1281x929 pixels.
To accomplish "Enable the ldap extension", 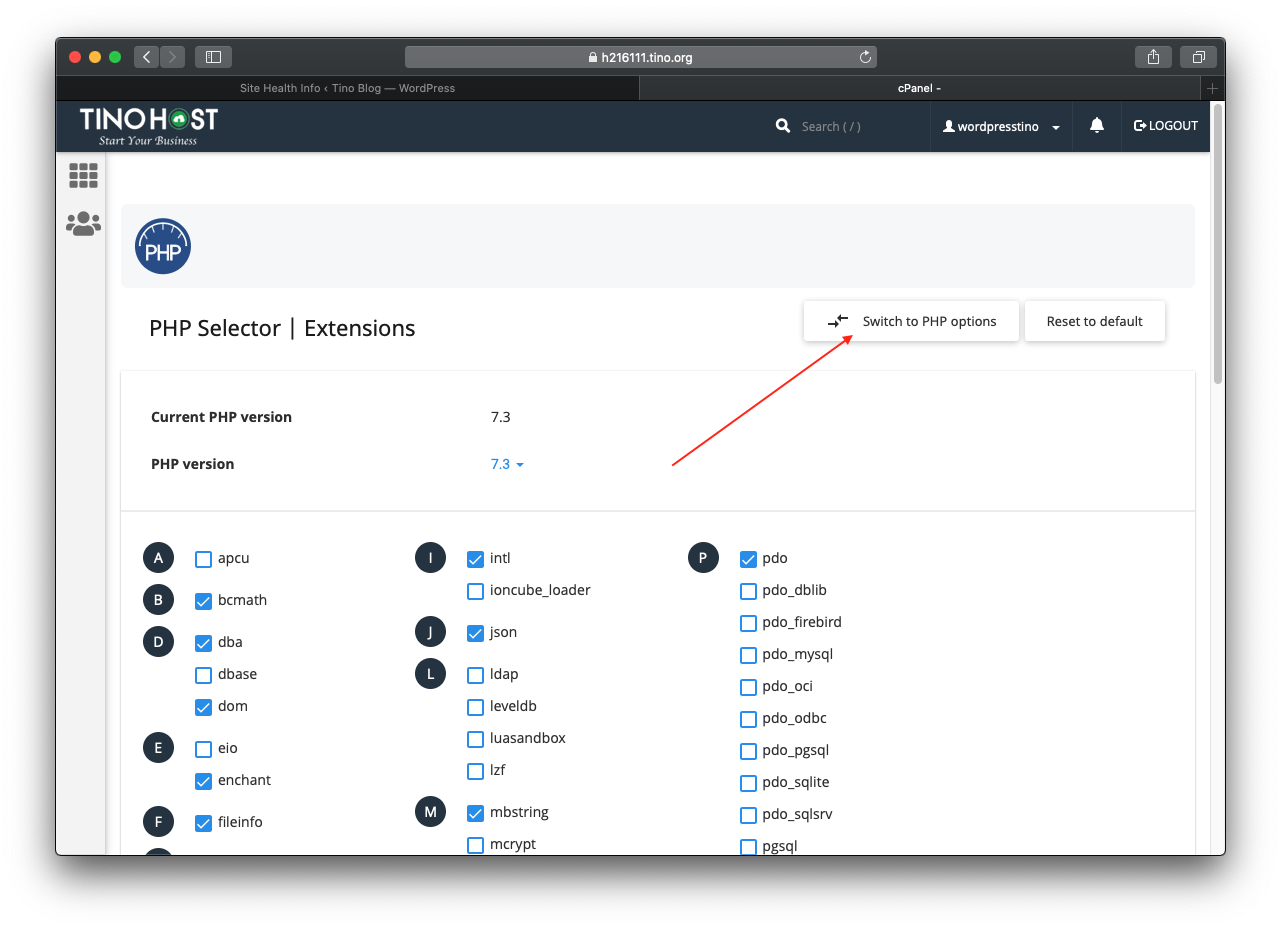I will (x=476, y=675).
